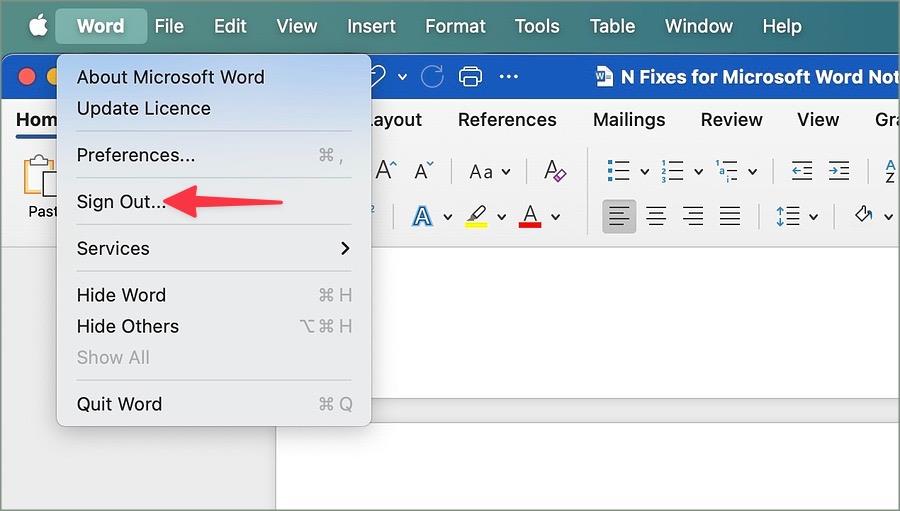Expand the Numbering dropdown arrow
This screenshot has height=511, width=900.
click(x=699, y=172)
